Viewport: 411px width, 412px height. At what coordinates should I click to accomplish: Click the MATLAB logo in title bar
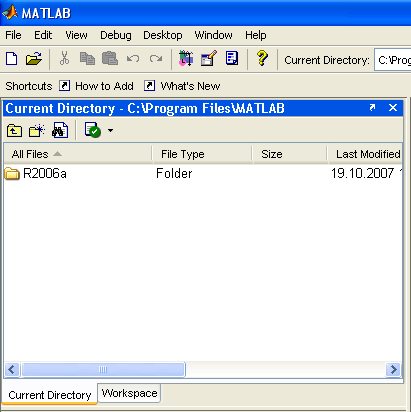(10, 13)
